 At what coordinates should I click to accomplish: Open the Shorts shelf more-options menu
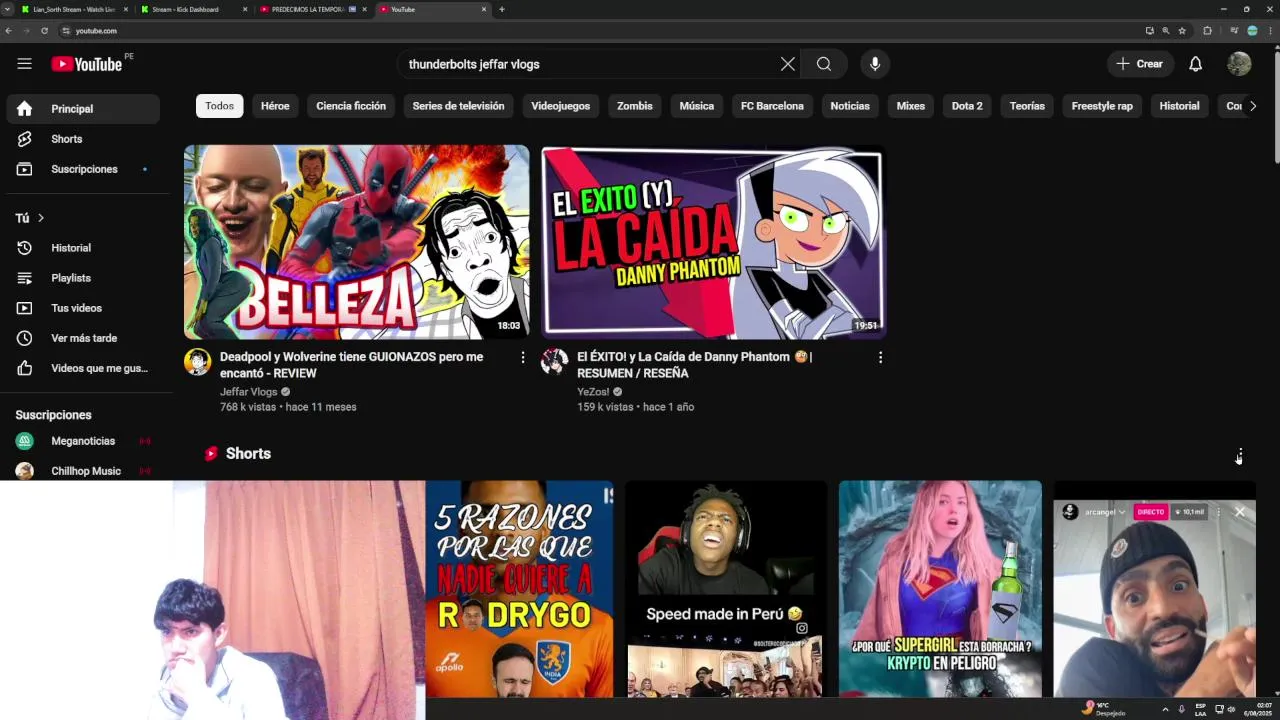[x=1240, y=455]
